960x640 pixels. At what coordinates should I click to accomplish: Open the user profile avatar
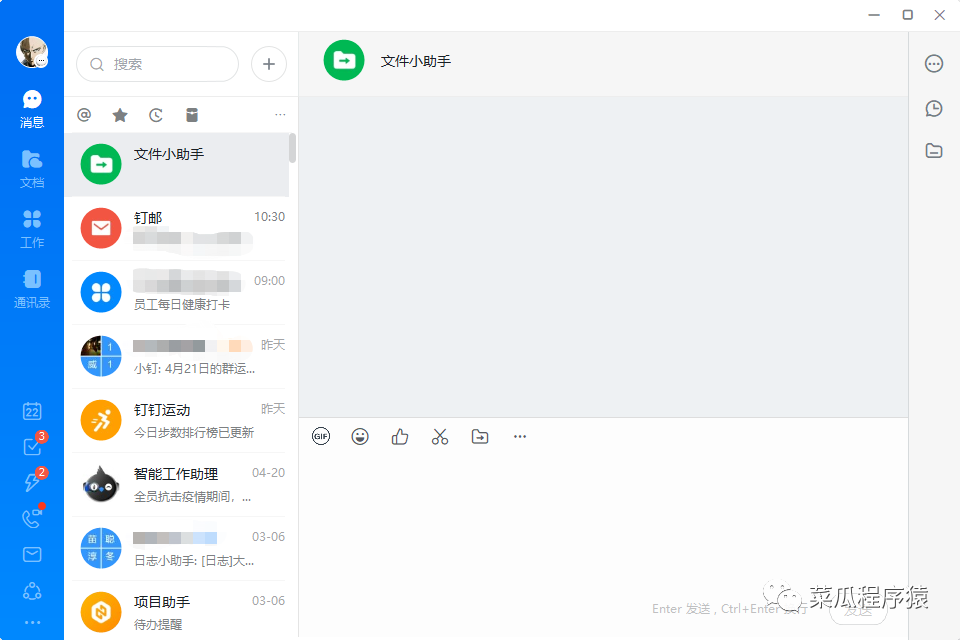[32, 52]
